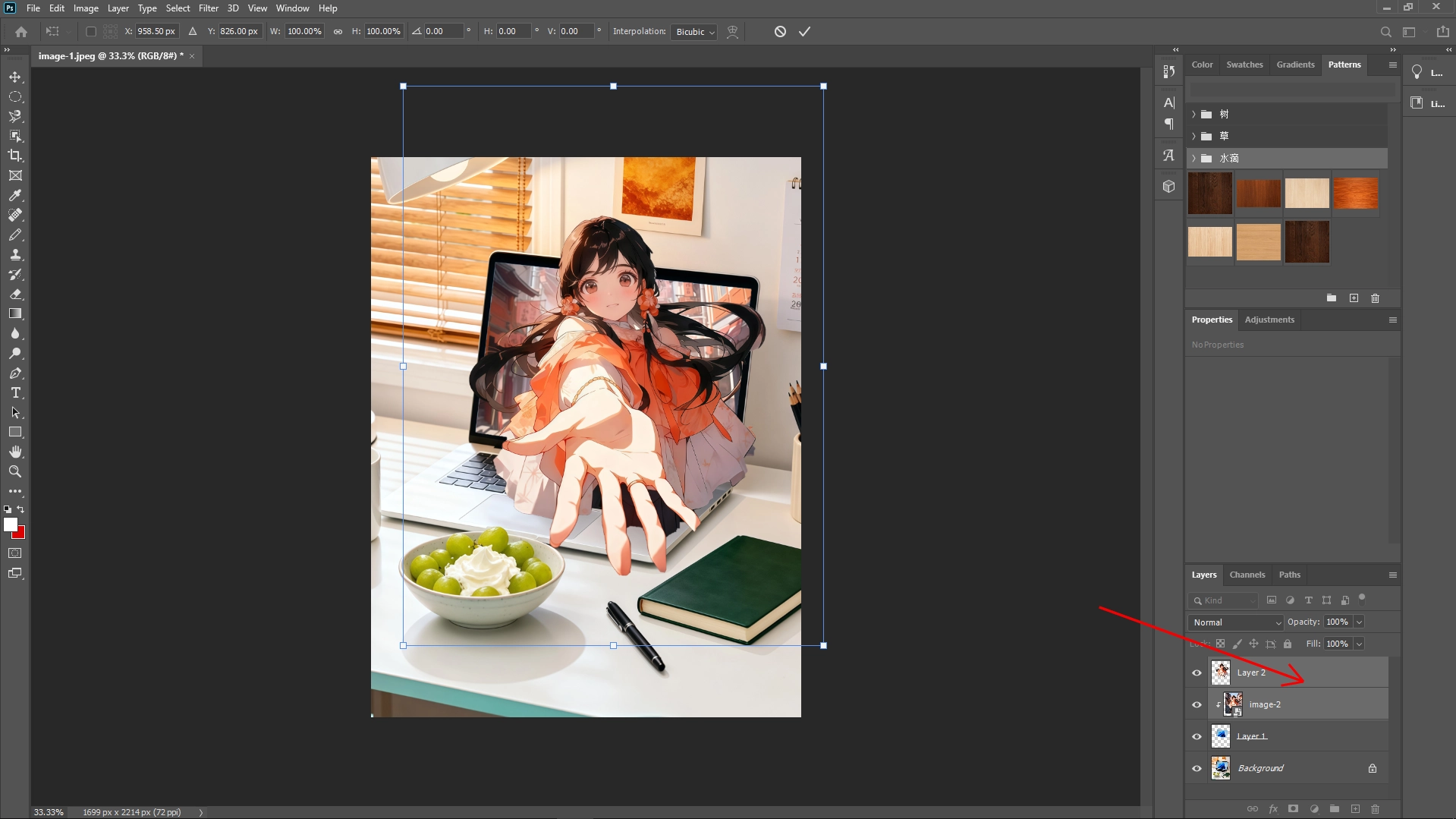1456x819 pixels.
Task: Select the Zoom tool
Action: [15, 471]
